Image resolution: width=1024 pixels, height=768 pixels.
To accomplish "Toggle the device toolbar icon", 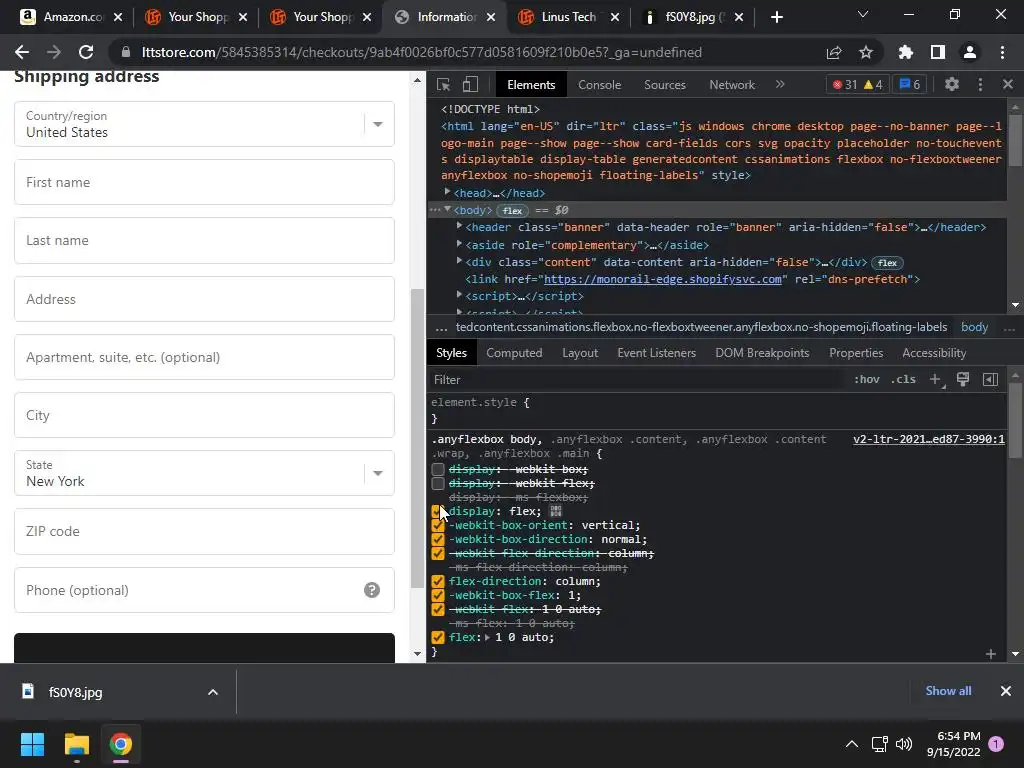I will pos(470,85).
